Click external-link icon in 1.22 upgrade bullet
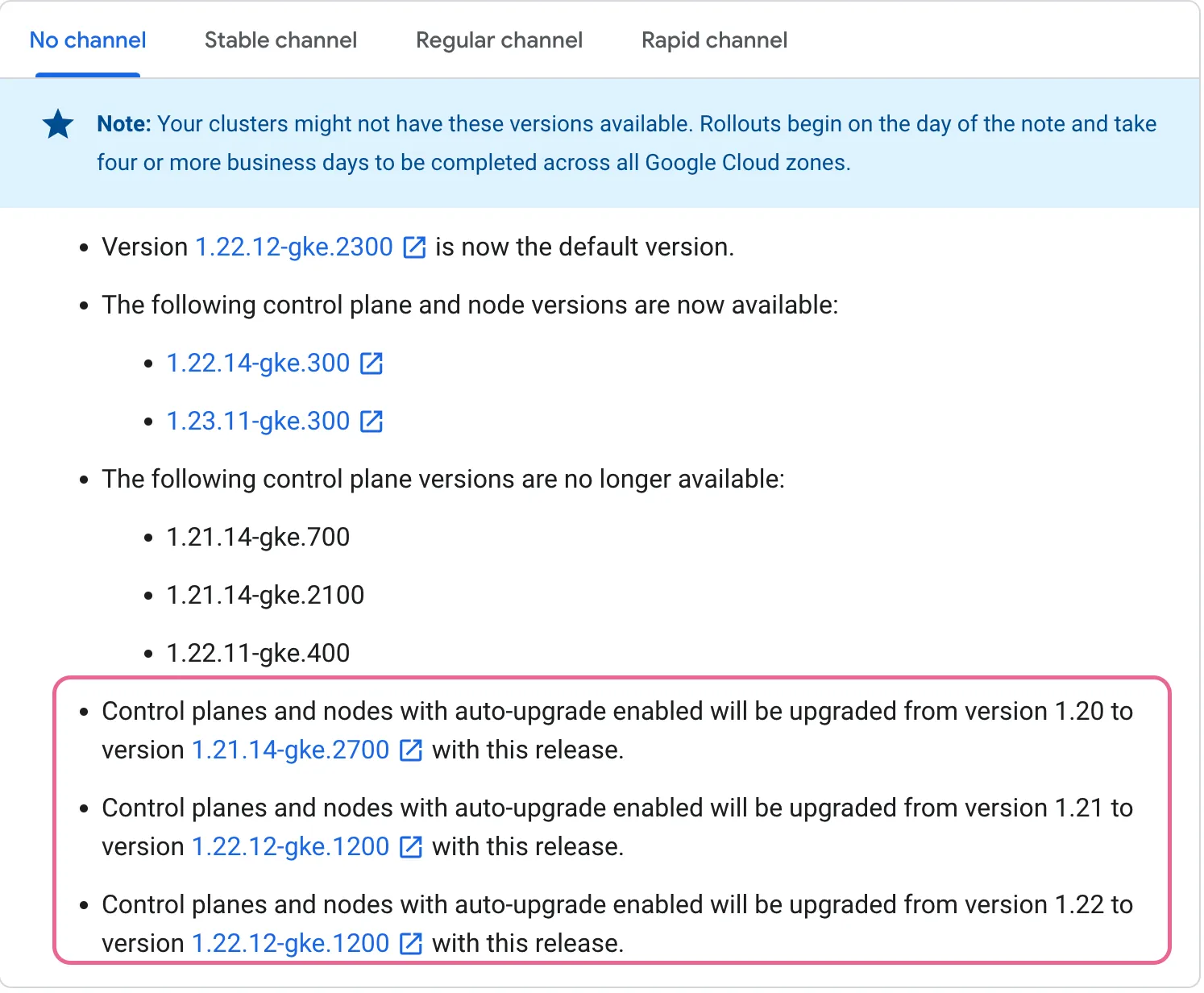This screenshot has height=993, width=1204. (410, 944)
